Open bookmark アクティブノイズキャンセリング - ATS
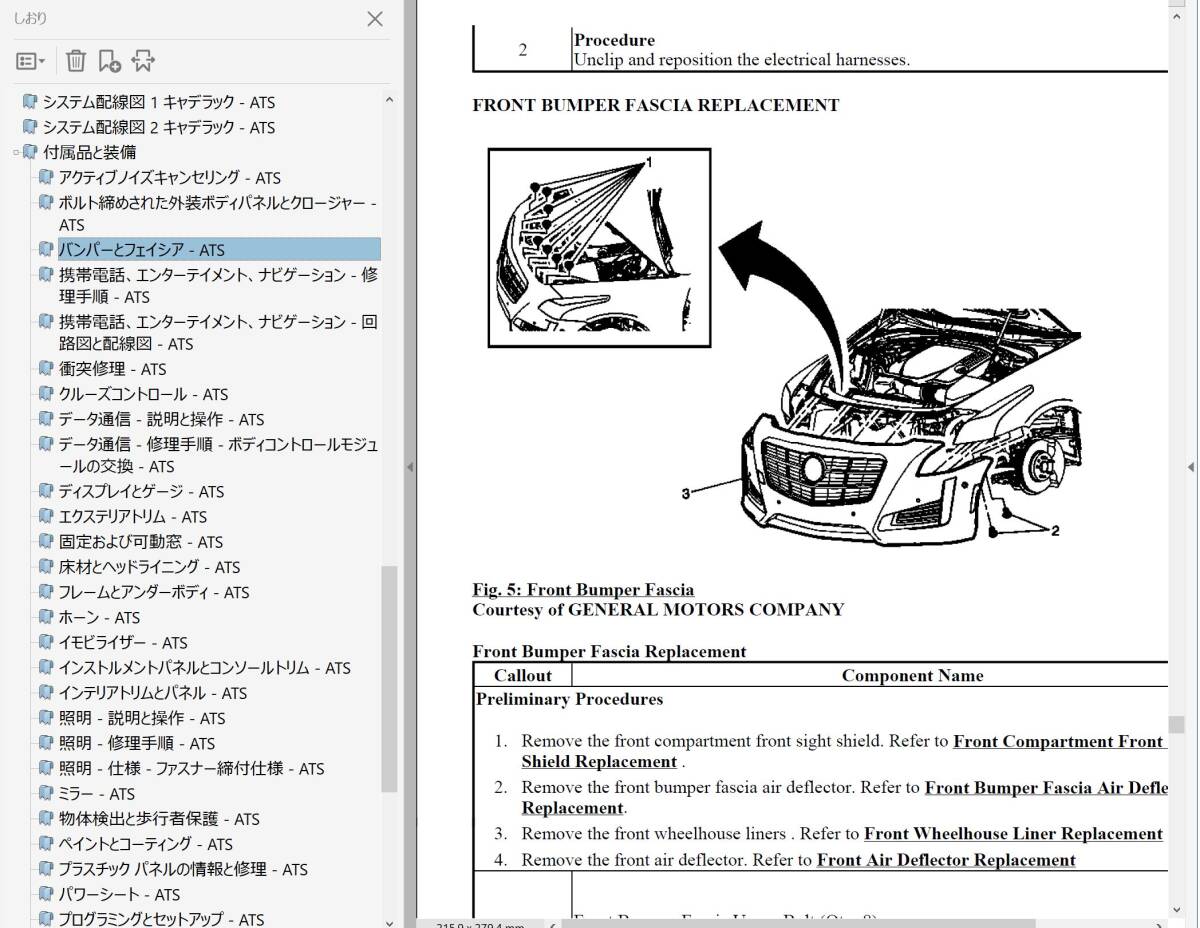Viewport: 1200px width, 928px height. point(170,178)
